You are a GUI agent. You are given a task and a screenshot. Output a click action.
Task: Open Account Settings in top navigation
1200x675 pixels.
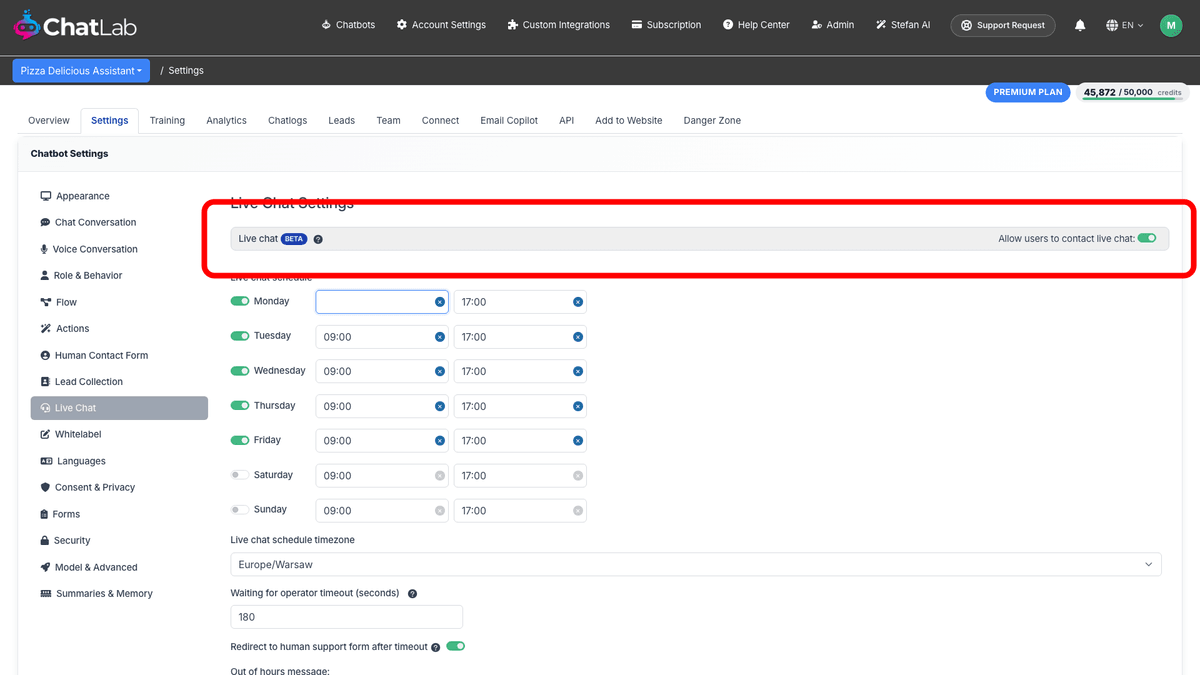click(x=441, y=25)
